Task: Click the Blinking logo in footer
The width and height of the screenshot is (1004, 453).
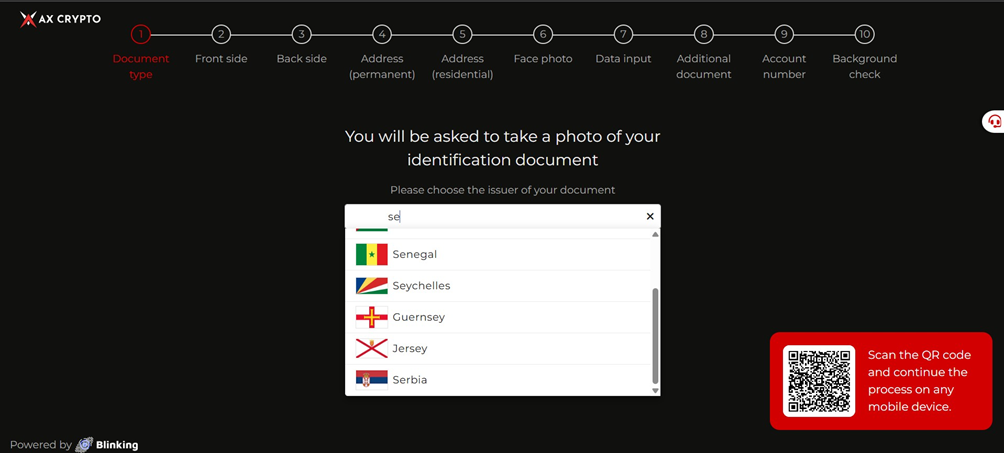Action: pos(106,445)
